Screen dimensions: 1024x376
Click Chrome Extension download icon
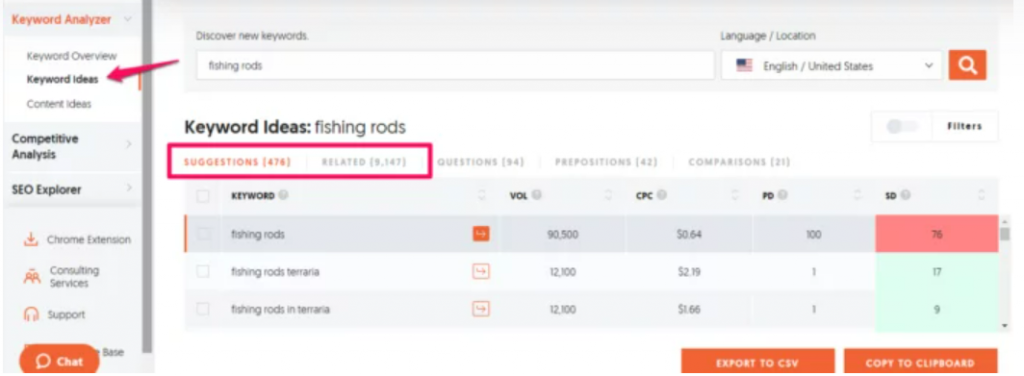click(31, 240)
